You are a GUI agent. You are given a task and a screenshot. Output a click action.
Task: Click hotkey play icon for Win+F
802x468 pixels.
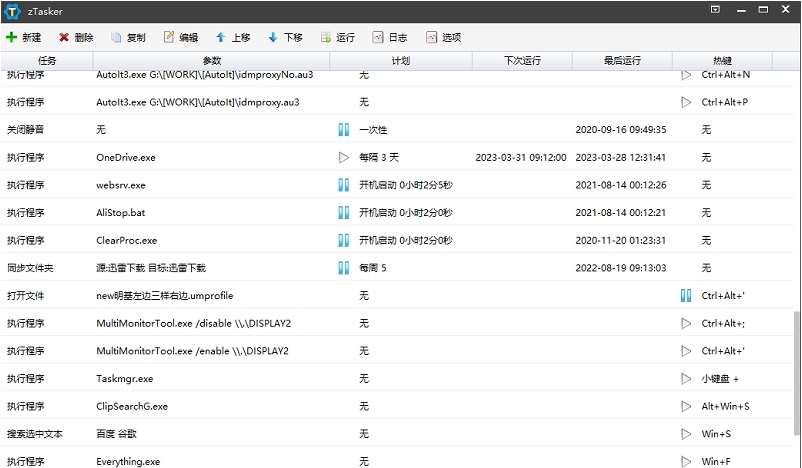(686, 461)
